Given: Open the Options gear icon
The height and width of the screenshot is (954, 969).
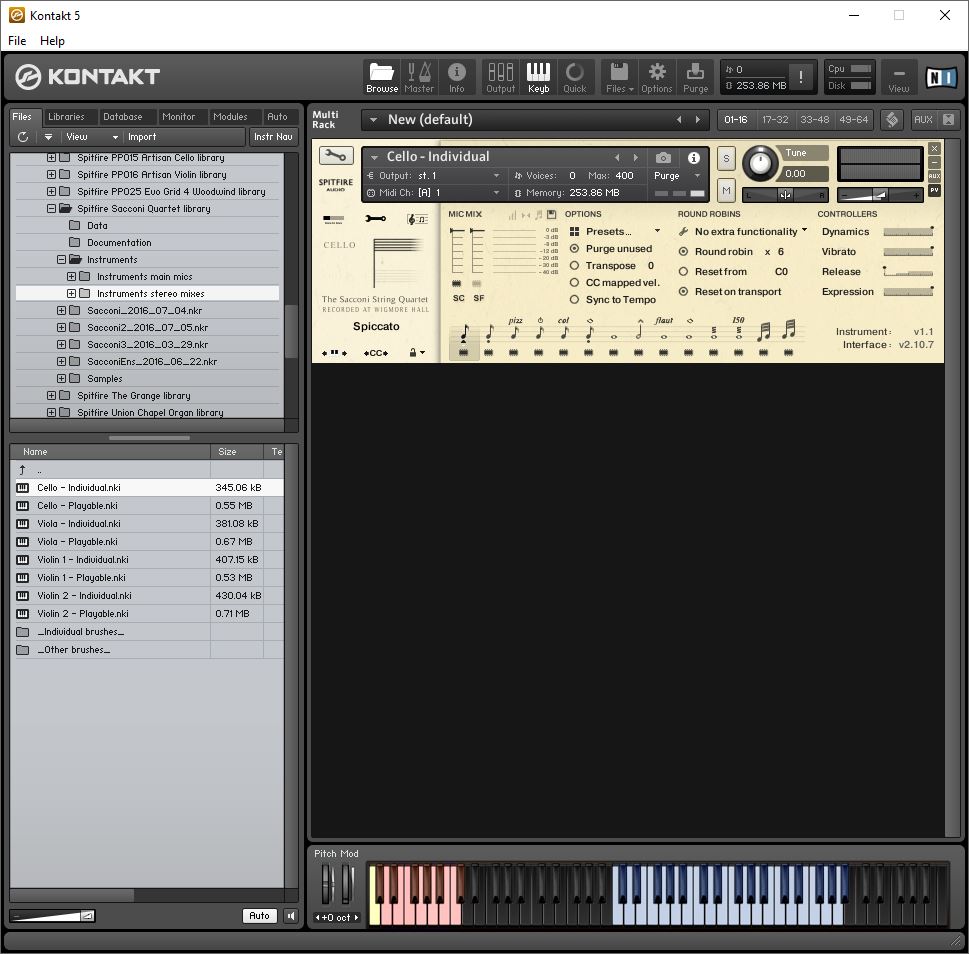Looking at the screenshot, I should (657, 77).
